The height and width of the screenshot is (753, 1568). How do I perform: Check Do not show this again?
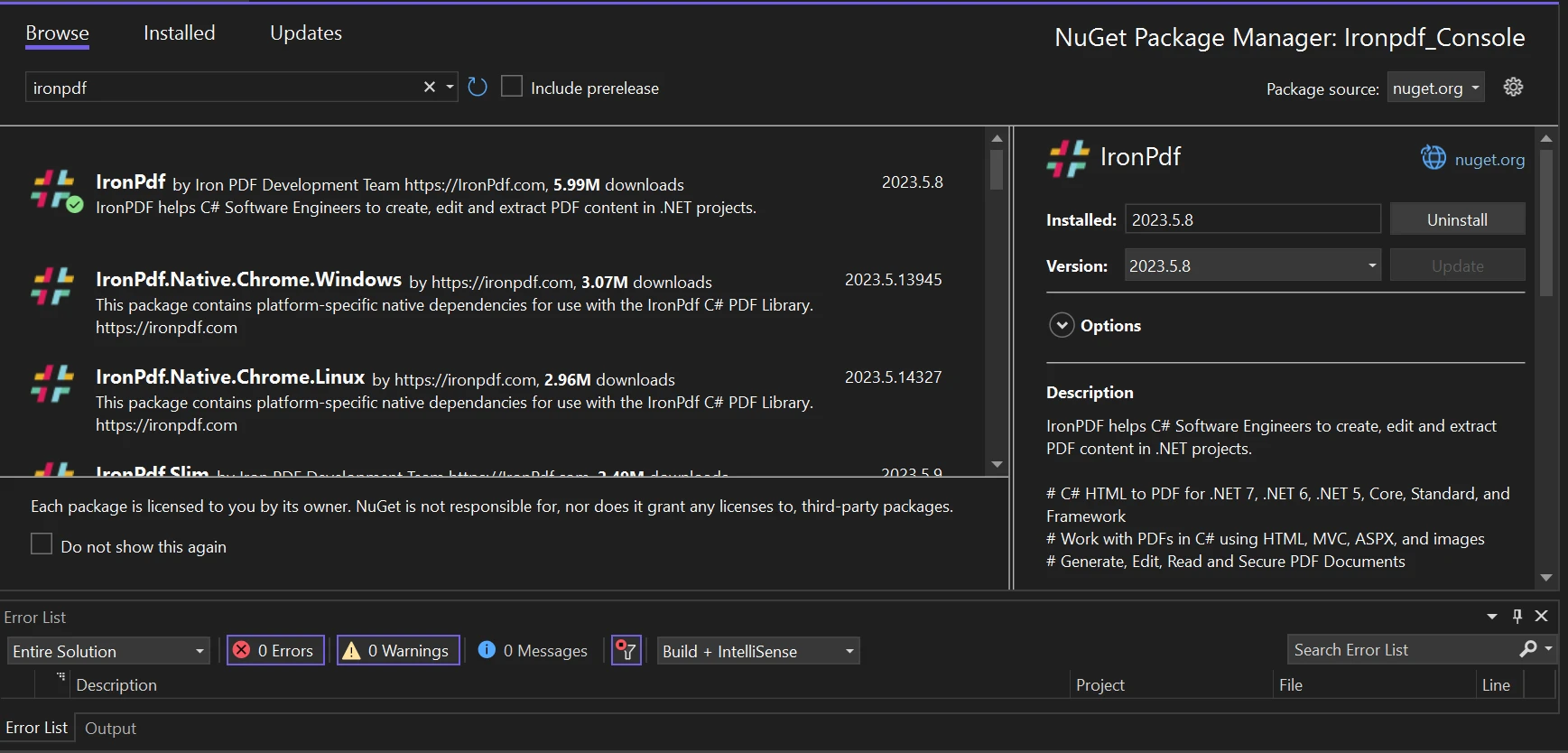pos(42,544)
